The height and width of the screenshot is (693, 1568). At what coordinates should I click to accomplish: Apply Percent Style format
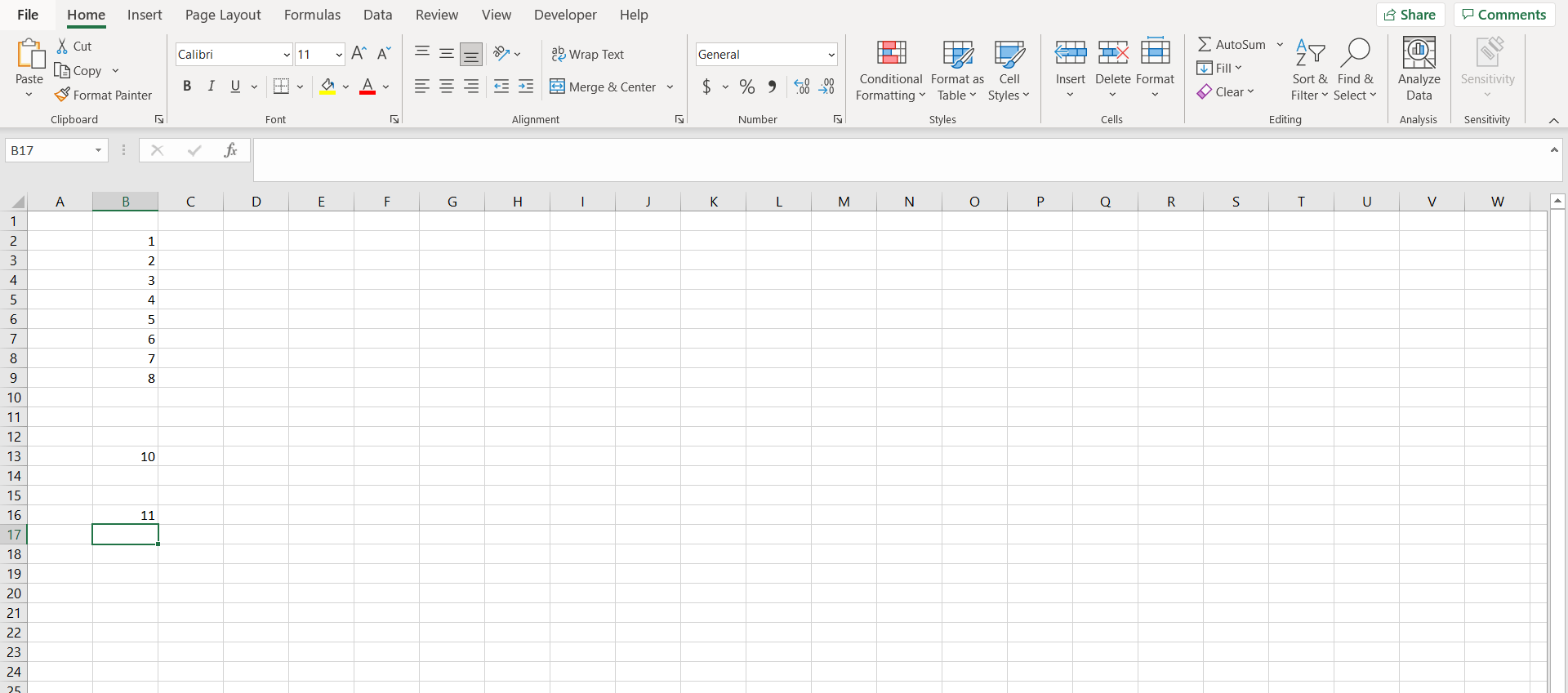(x=746, y=87)
